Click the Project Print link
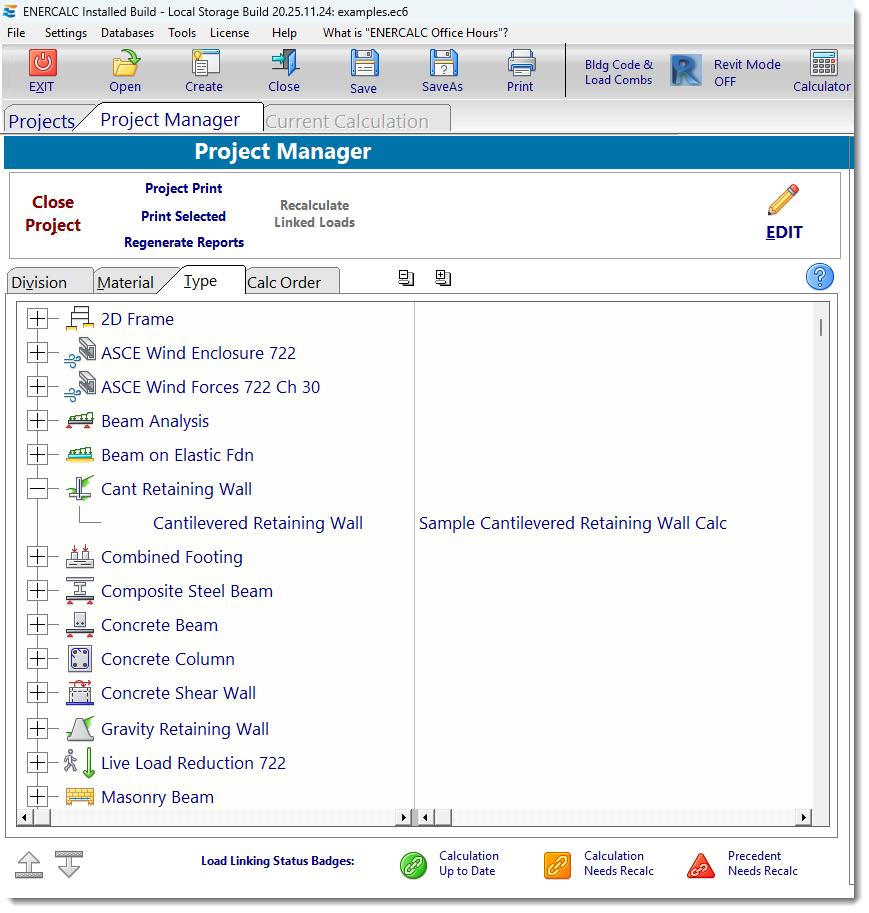This screenshot has width=869, height=913. pyautogui.click(x=183, y=188)
